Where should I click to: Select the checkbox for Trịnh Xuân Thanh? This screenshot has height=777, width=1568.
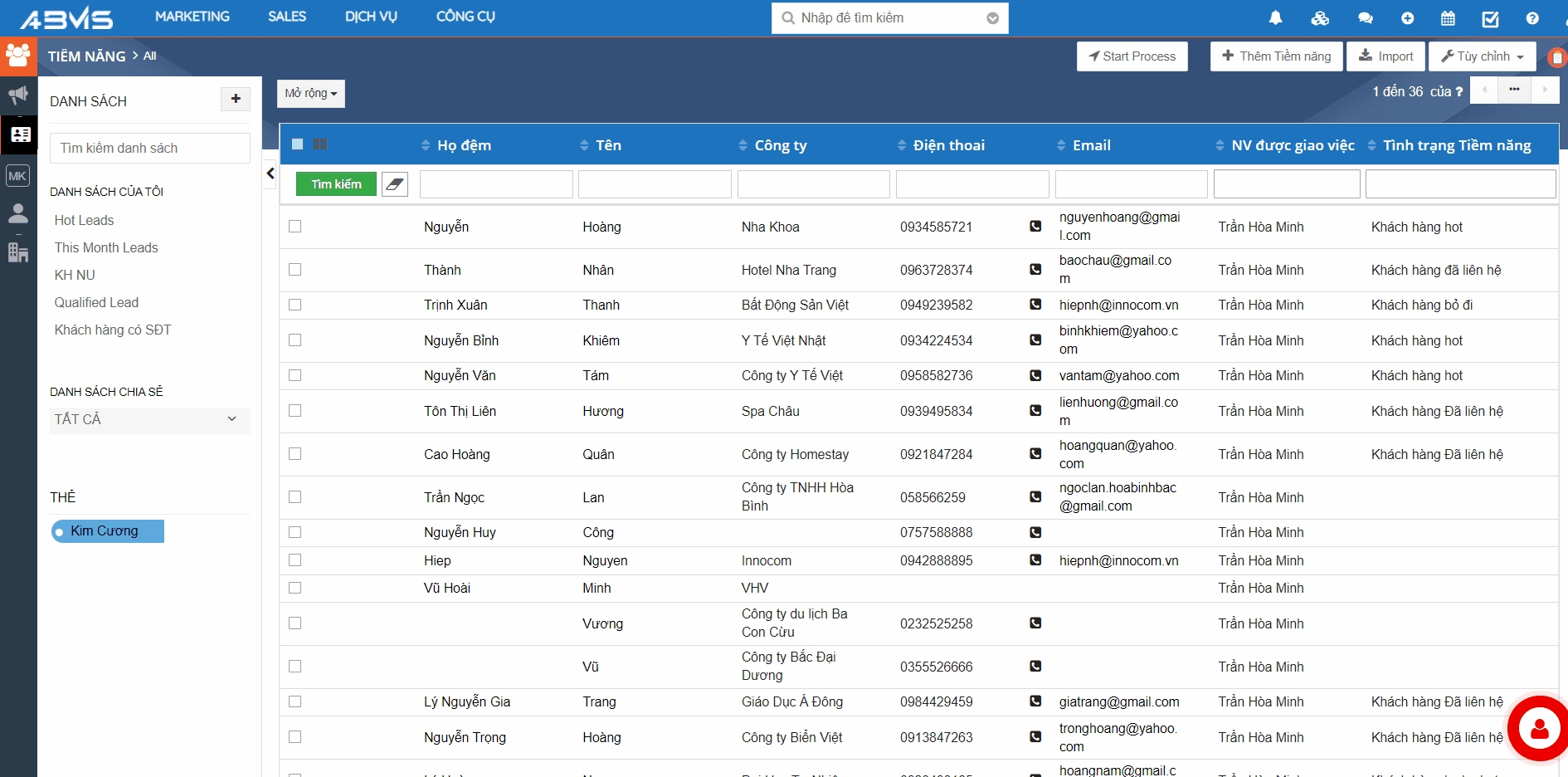295,305
